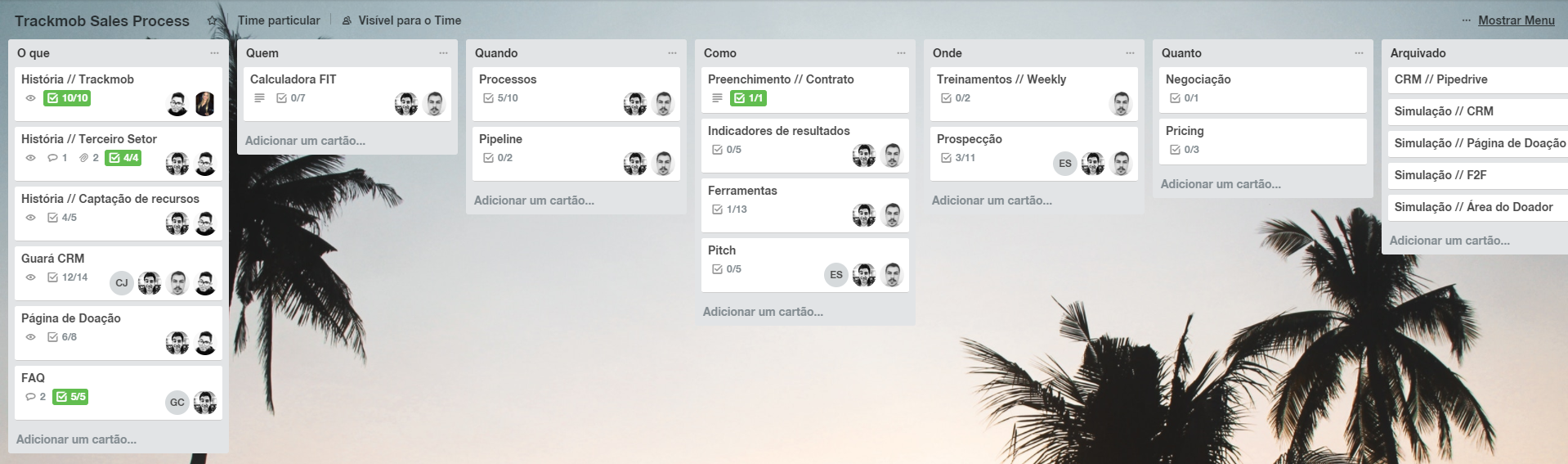1568x464 pixels.
Task: Click green 10/10 checklist badge on História // Trackmob
Action: (x=67, y=98)
